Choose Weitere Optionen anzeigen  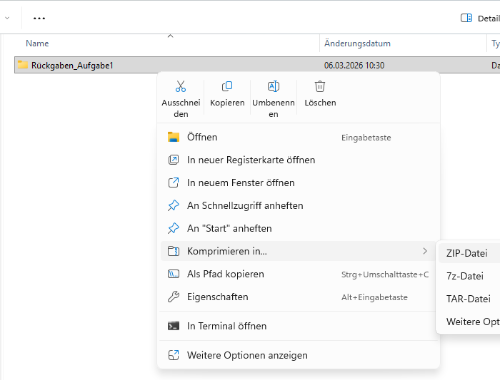[x=298, y=355]
